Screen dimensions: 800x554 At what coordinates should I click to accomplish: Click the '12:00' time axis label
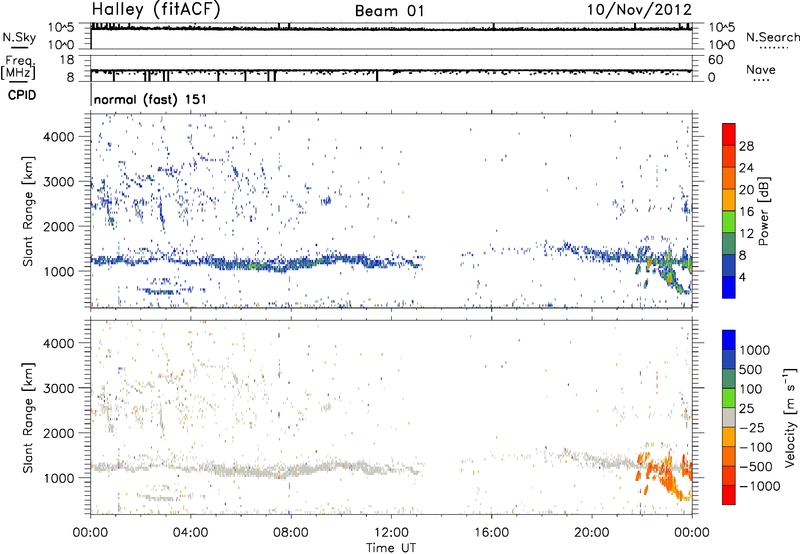click(391, 533)
